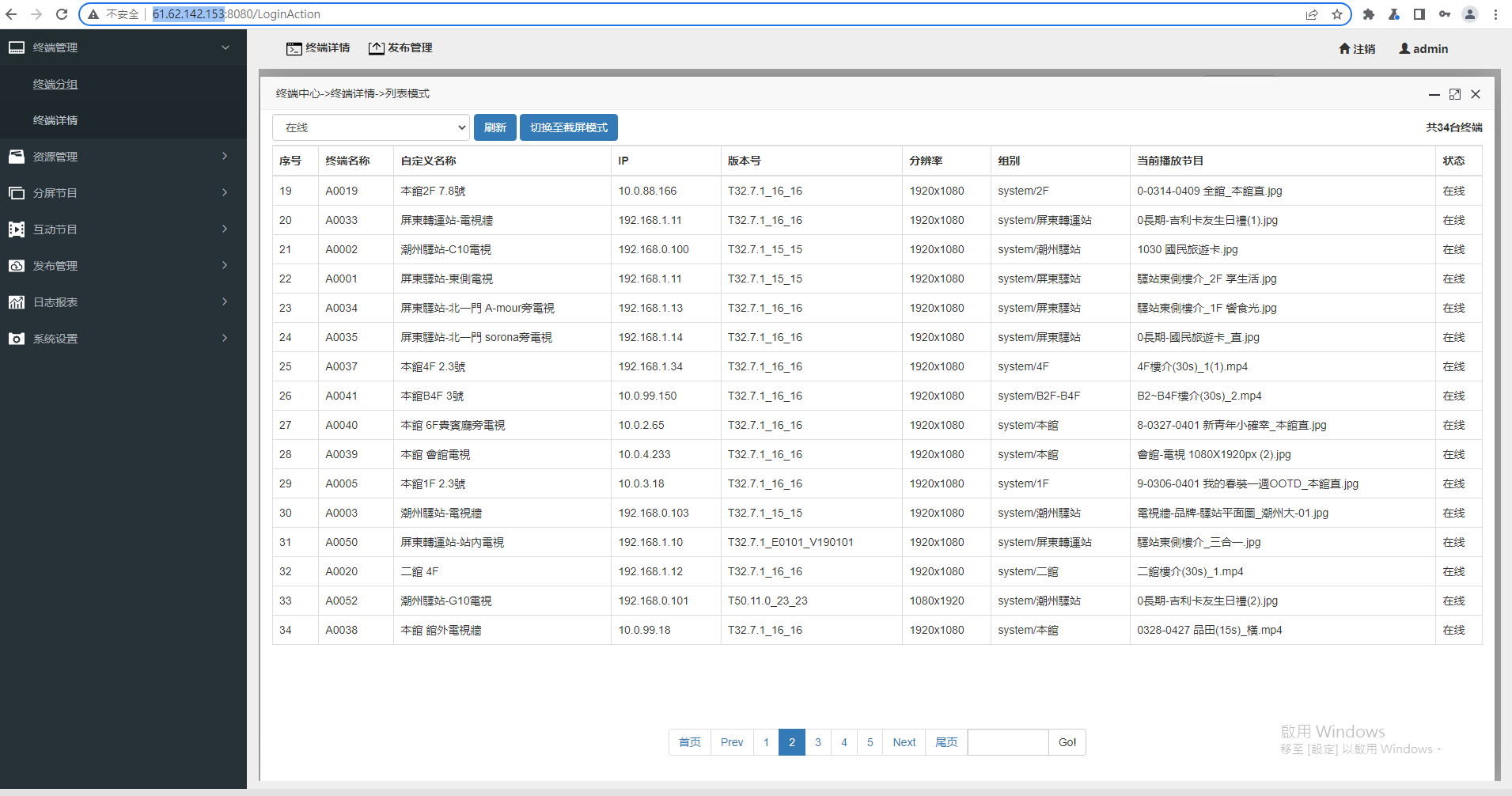Click resolution cell 1080x1920
Viewport: 1512px width, 796px height.
[937, 601]
